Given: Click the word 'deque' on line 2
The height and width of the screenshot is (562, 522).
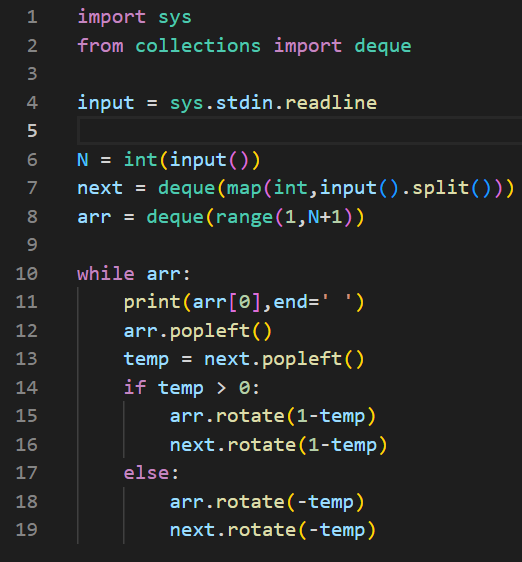Looking at the screenshot, I should 383,46.
